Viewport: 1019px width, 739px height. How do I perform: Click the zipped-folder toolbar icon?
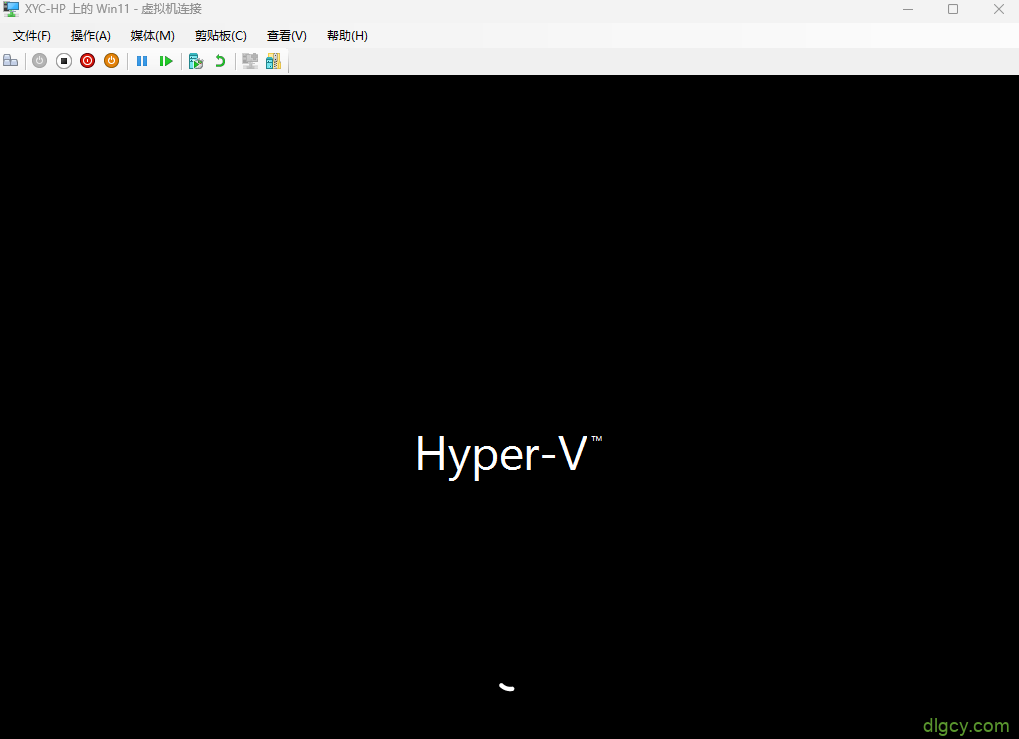click(x=274, y=61)
